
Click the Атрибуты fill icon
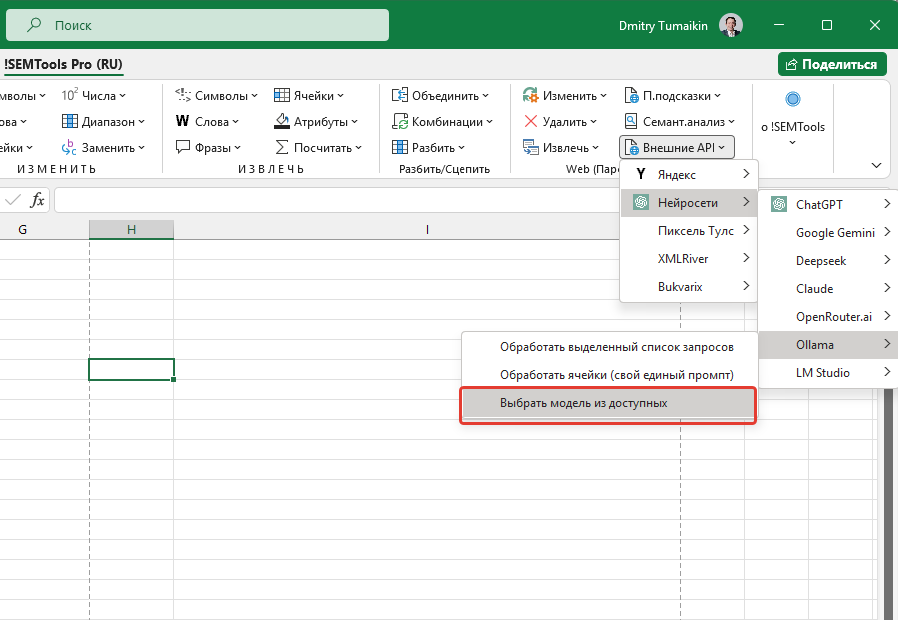point(282,121)
